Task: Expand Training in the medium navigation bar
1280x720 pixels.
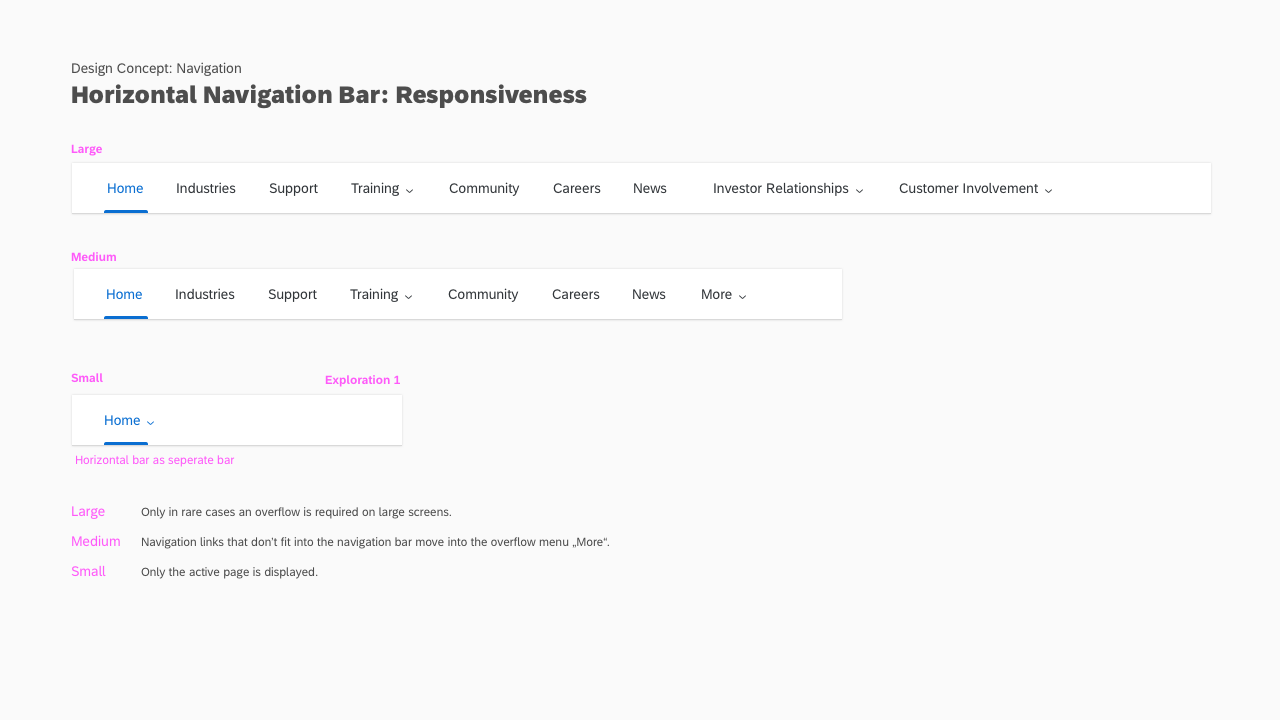Action: pos(381,294)
